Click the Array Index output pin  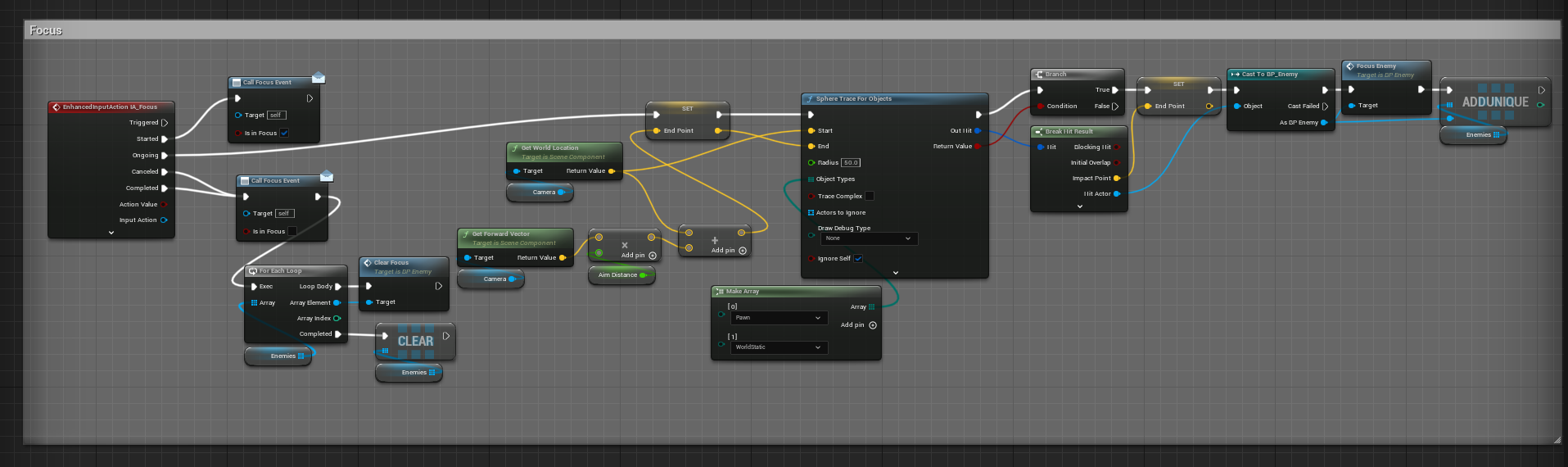coord(337,319)
